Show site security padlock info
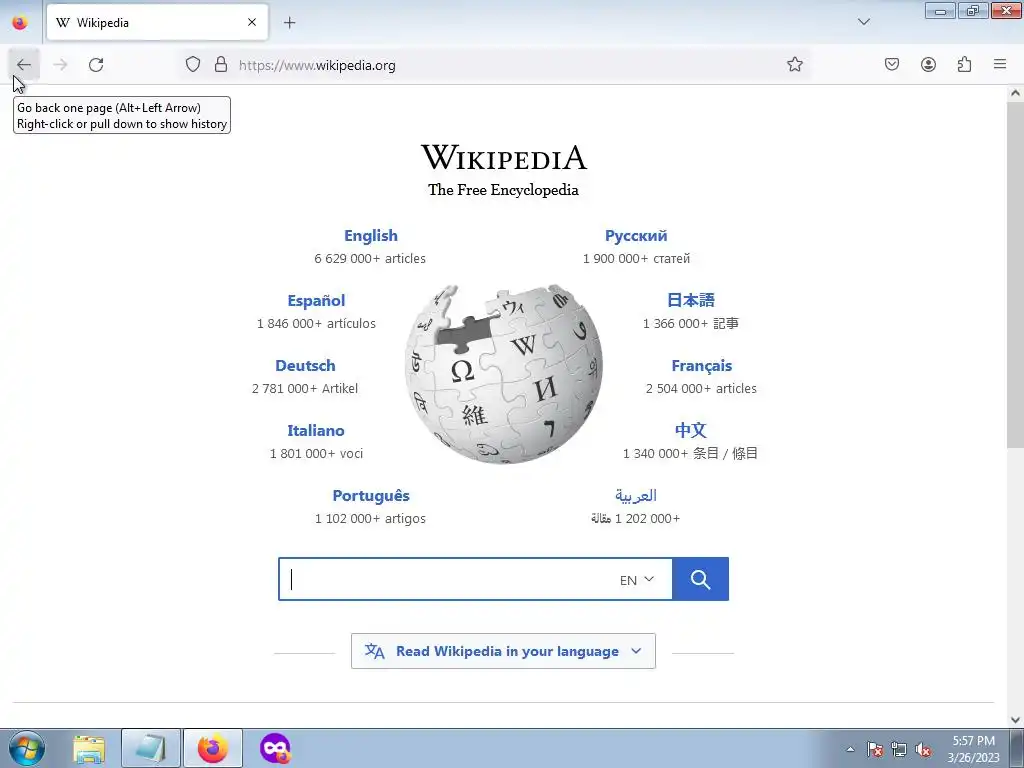 (221, 64)
